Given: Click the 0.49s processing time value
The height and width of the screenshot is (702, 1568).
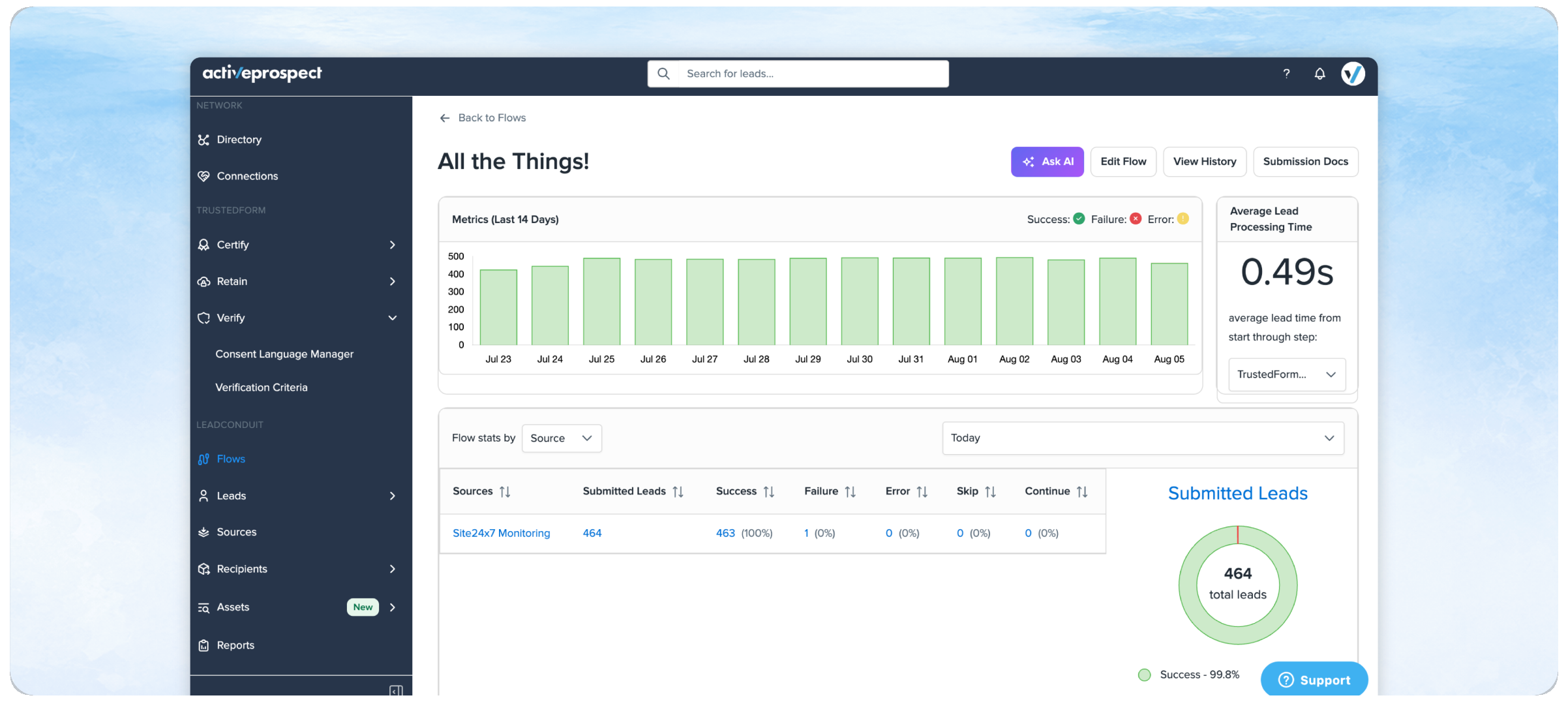Looking at the screenshot, I should 1287,272.
